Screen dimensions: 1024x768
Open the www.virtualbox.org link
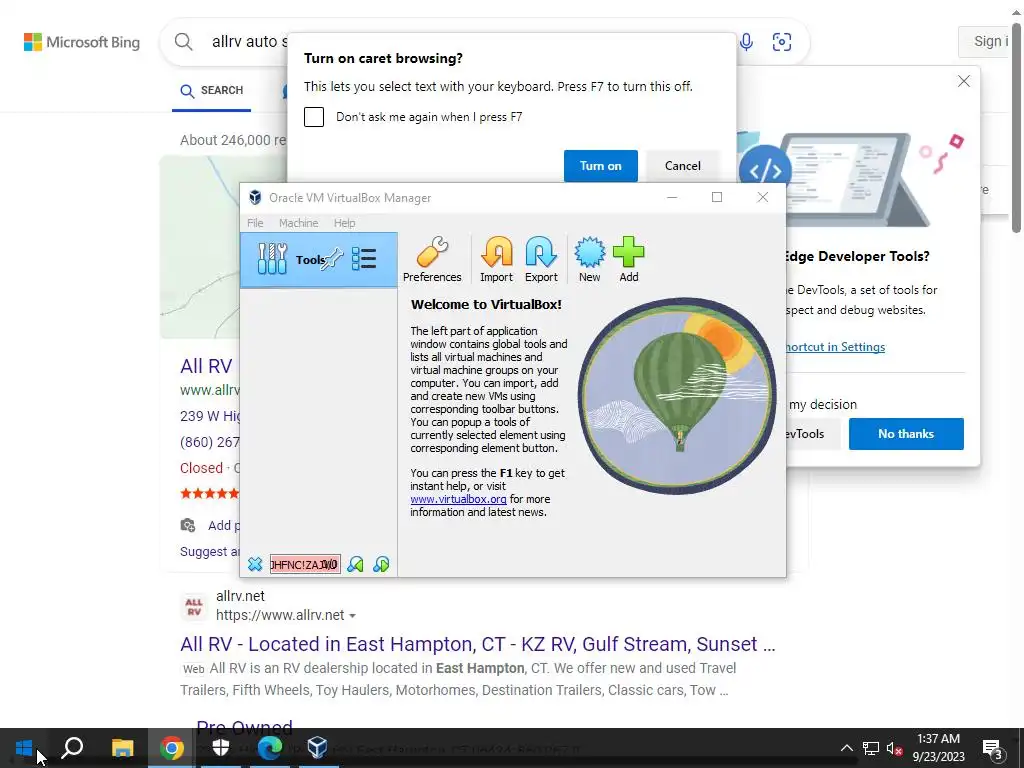tap(458, 499)
